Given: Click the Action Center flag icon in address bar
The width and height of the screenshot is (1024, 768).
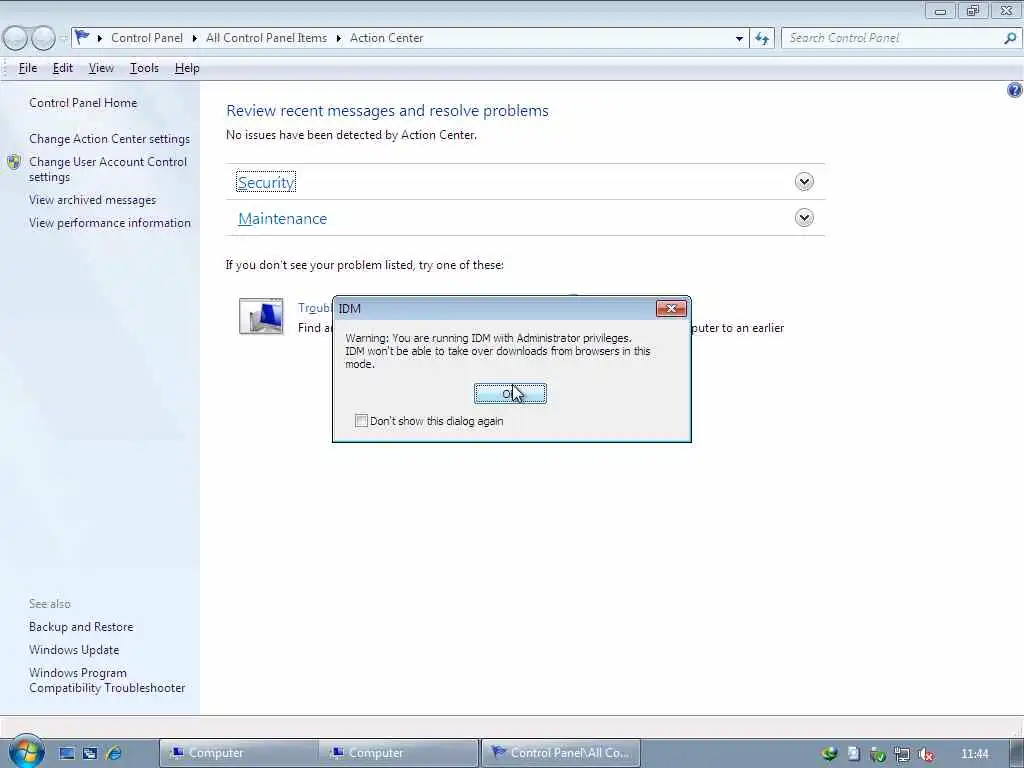Looking at the screenshot, I should coord(82,38).
